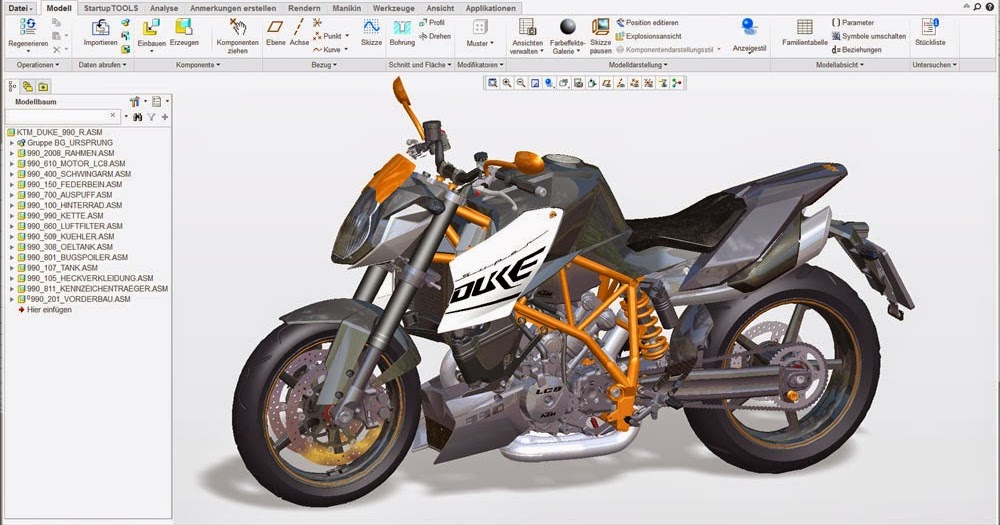Expand Gruppe BG_URSPRUNG tree node
Image resolution: width=1000 pixels, height=525 pixels.
pos(11,144)
